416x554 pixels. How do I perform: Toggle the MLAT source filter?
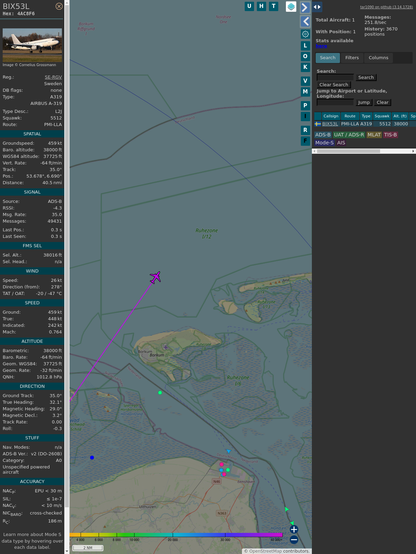(374, 135)
